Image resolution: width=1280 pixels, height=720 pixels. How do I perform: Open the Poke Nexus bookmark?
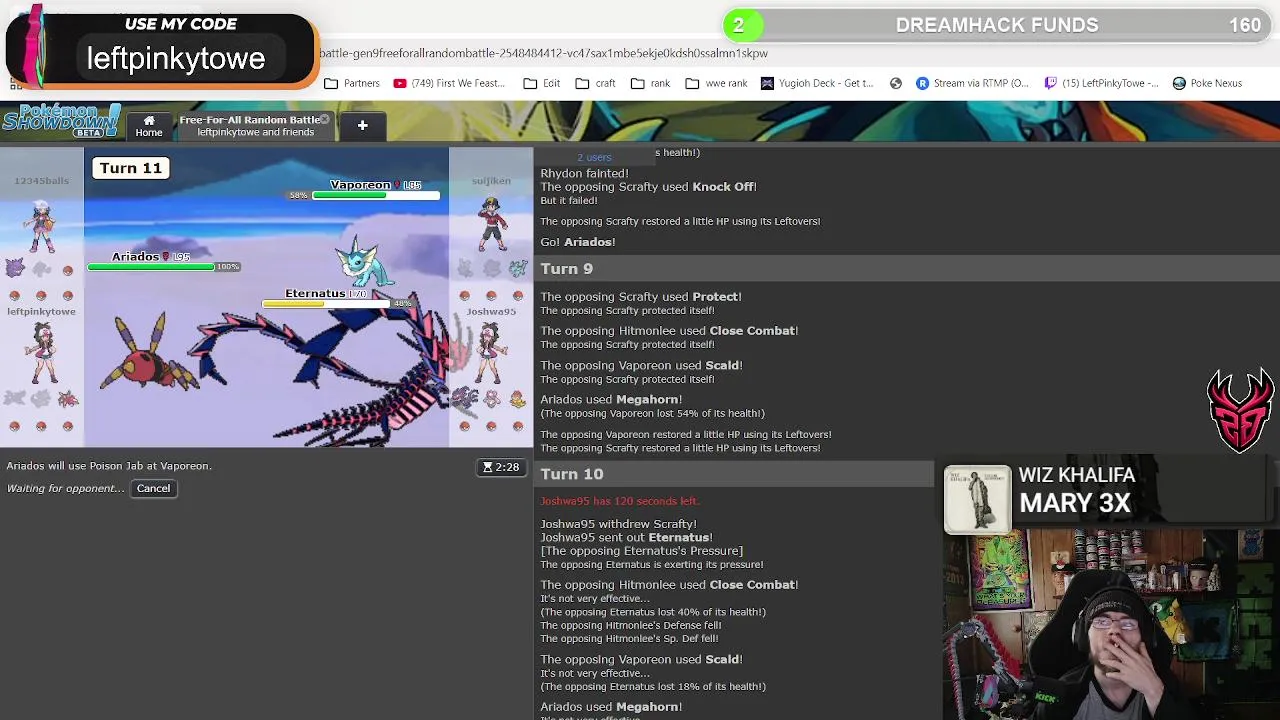(x=1207, y=83)
